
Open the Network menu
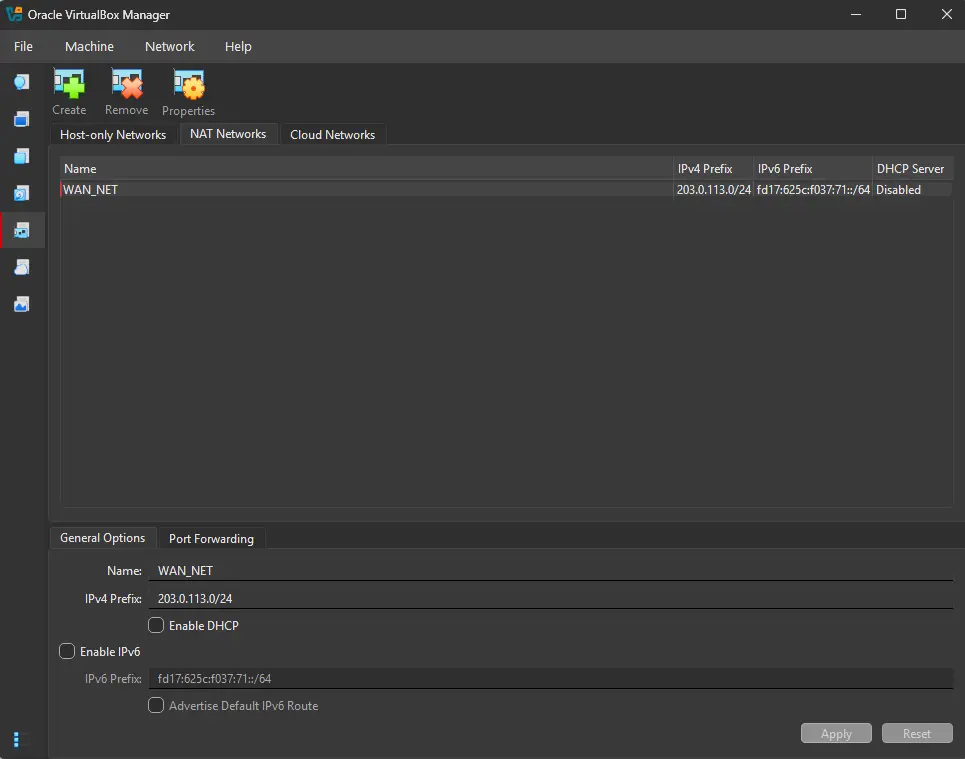(170, 47)
